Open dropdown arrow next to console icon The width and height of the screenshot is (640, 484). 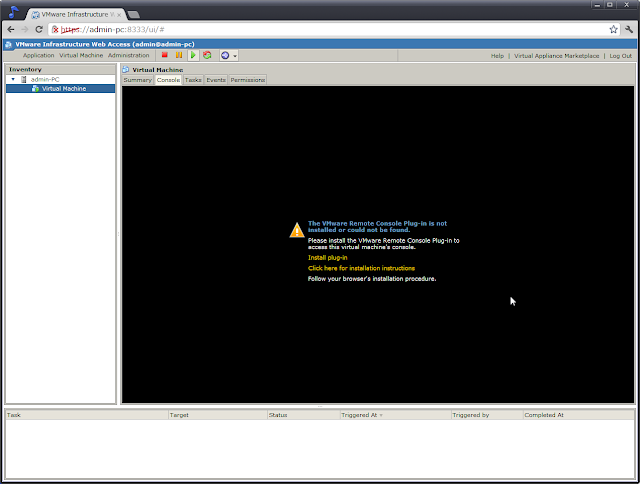pos(235,56)
